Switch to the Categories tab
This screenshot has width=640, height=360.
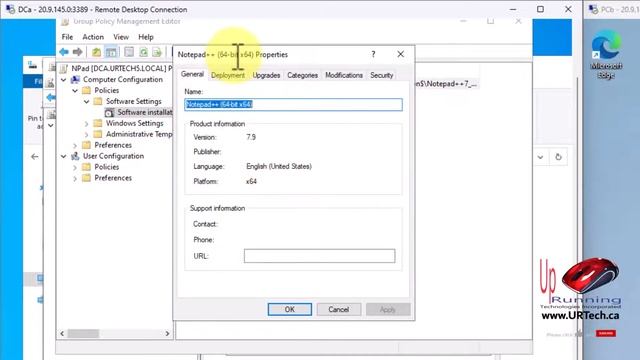(x=302, y=75)
